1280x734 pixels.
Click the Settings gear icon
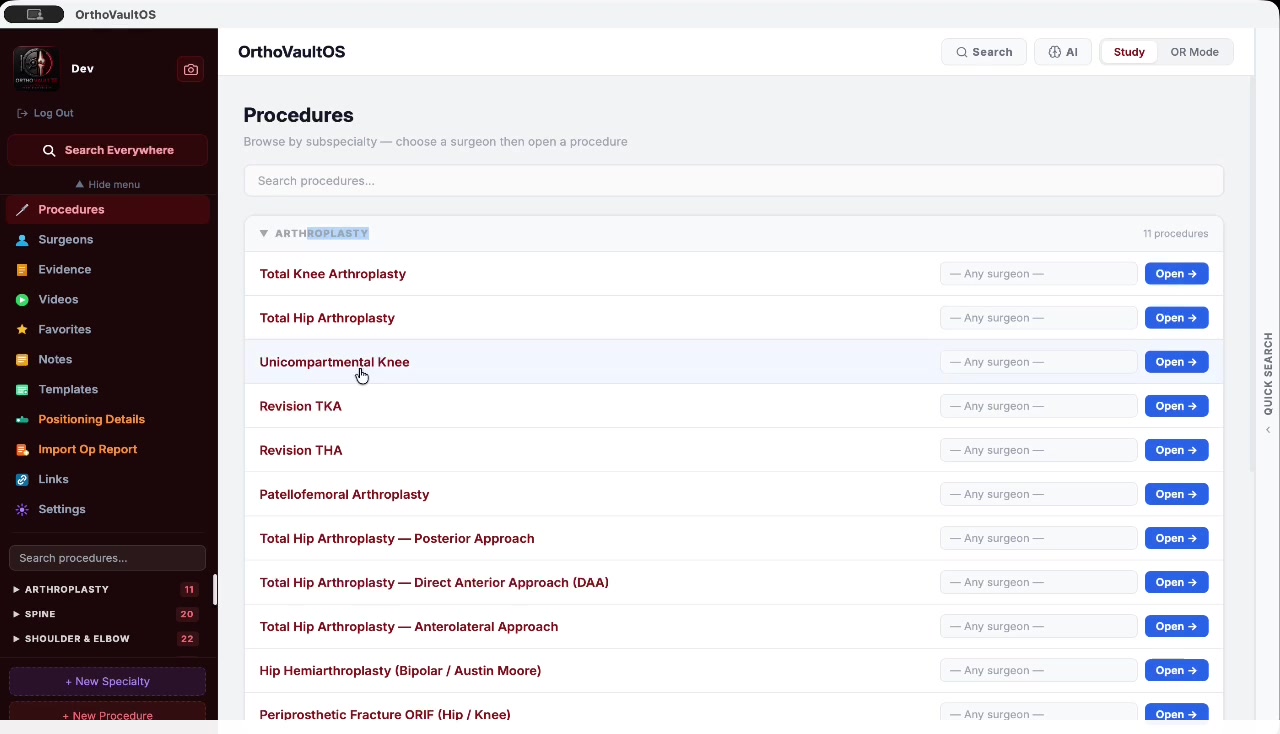(22, 510)
